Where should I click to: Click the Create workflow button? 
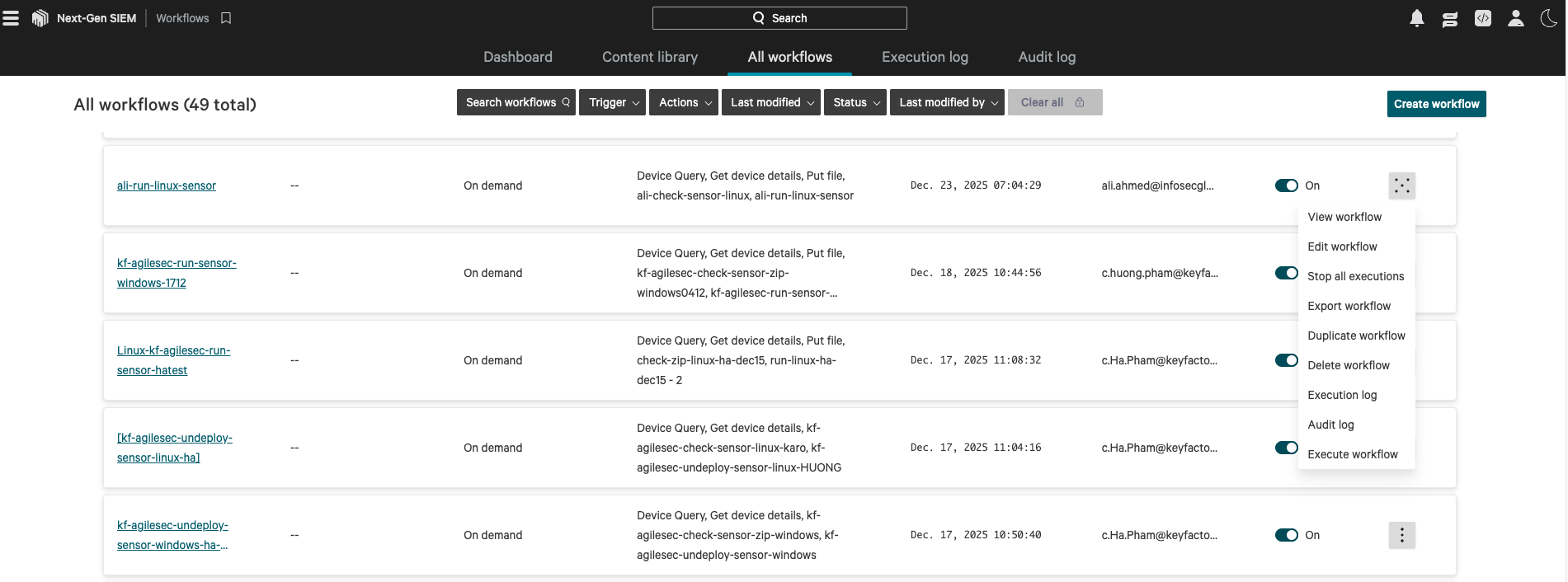[1436, 104]
